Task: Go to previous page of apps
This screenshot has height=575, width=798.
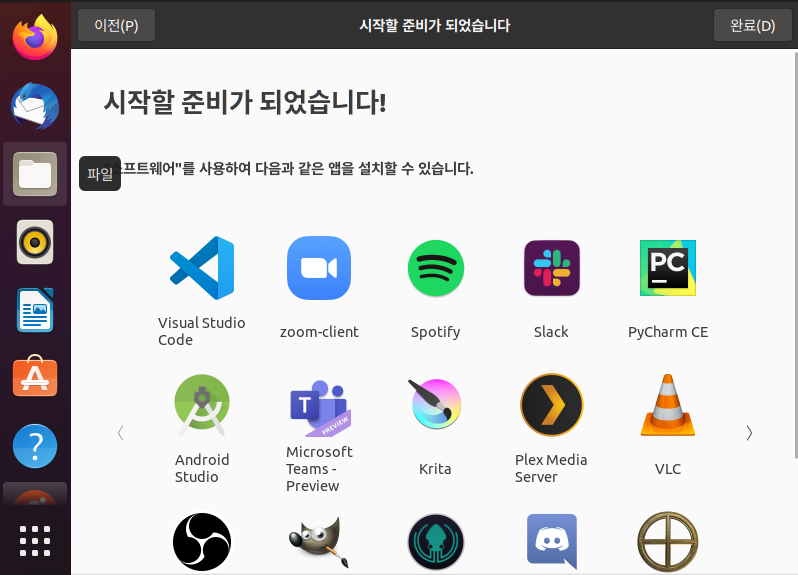Action: coord(121,433)
